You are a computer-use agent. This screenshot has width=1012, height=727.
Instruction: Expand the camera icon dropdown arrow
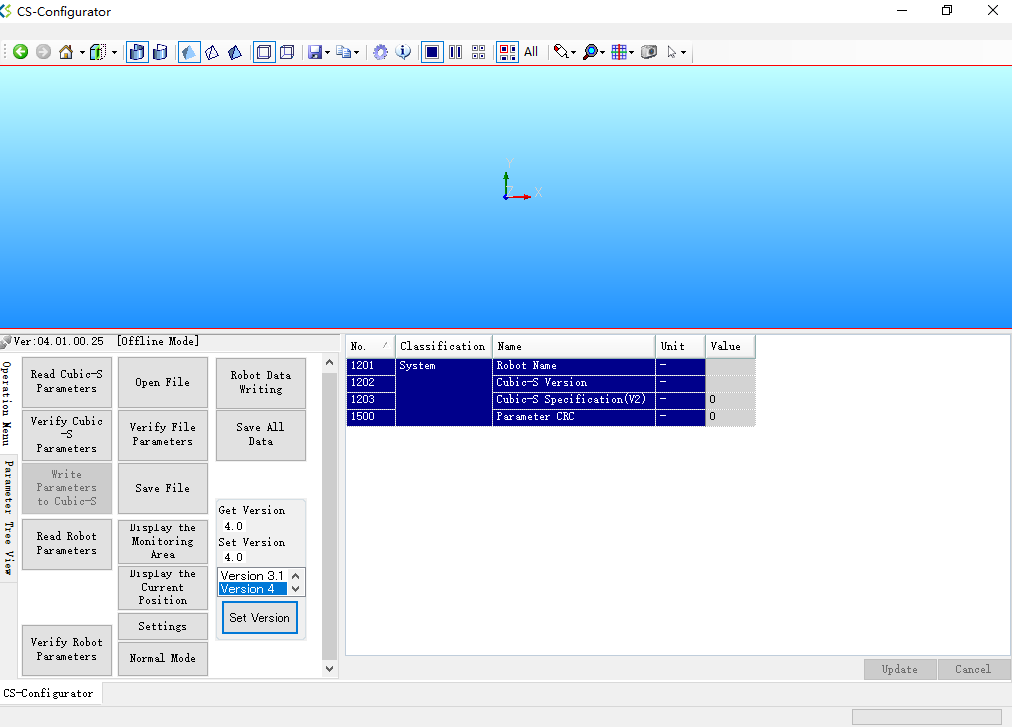click(684, 51)
